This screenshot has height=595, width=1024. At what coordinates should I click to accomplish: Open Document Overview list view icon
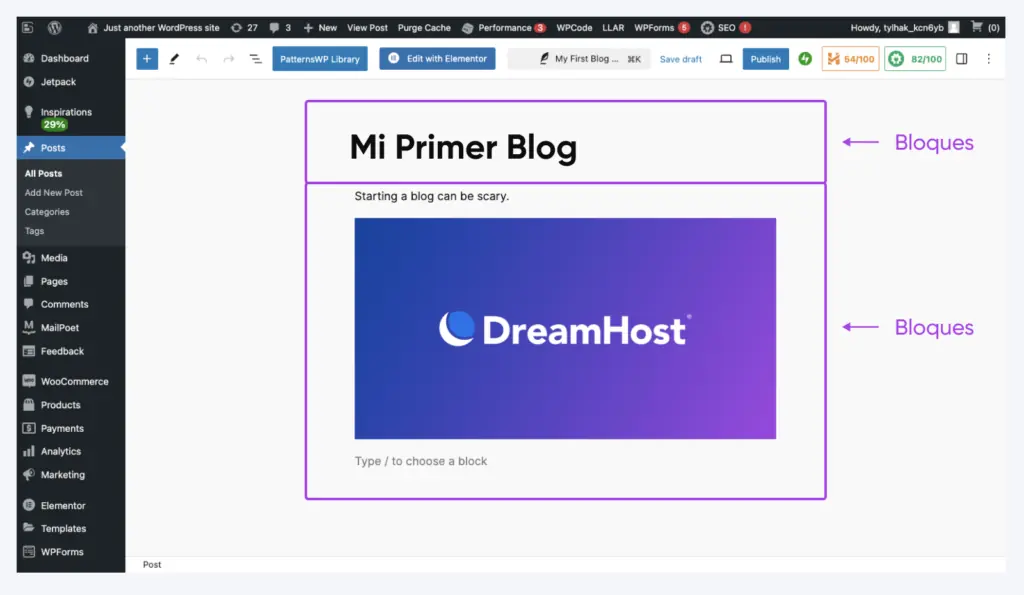[255, 59]
